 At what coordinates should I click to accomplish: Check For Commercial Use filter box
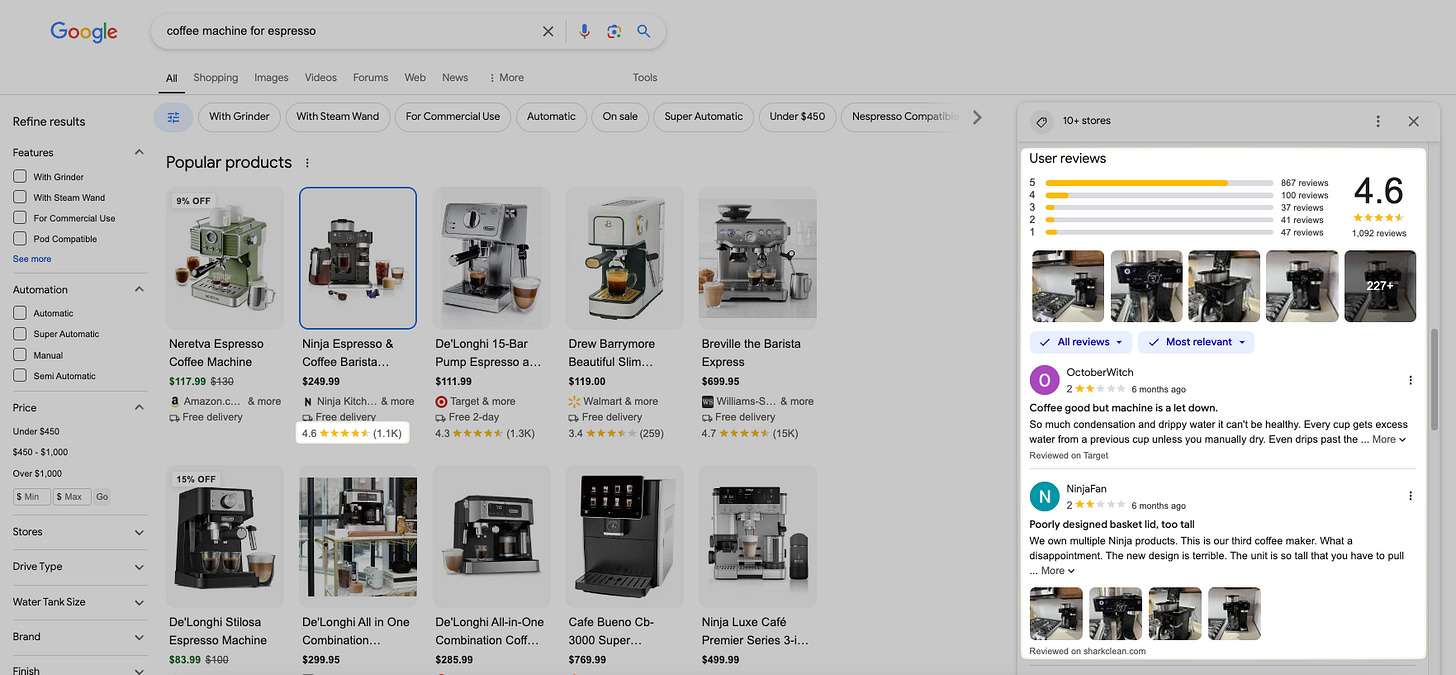(x=20, y=218)
